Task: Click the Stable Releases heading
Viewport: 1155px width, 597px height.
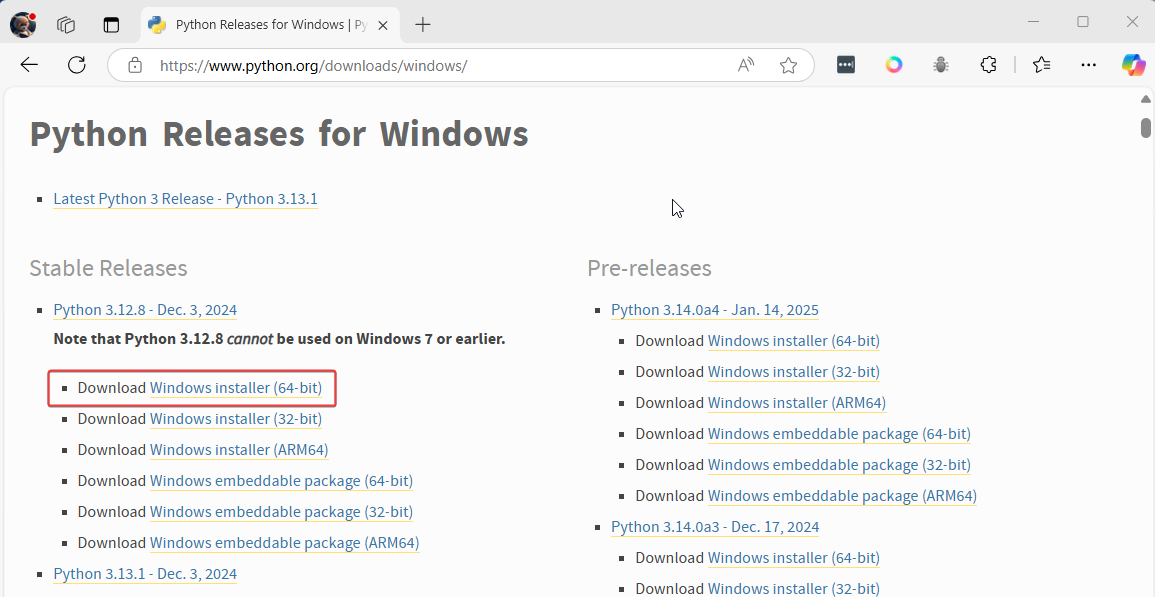Action: (108, 268)
